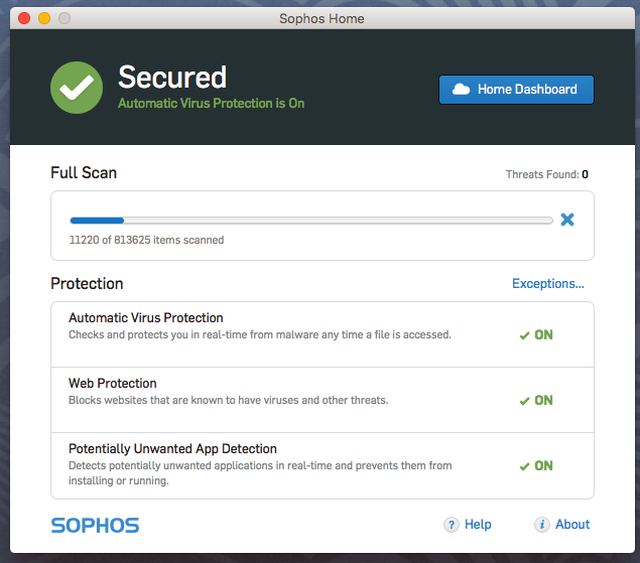
Task: Cancel the full scan with the X icon
Action: click(567, 220)
